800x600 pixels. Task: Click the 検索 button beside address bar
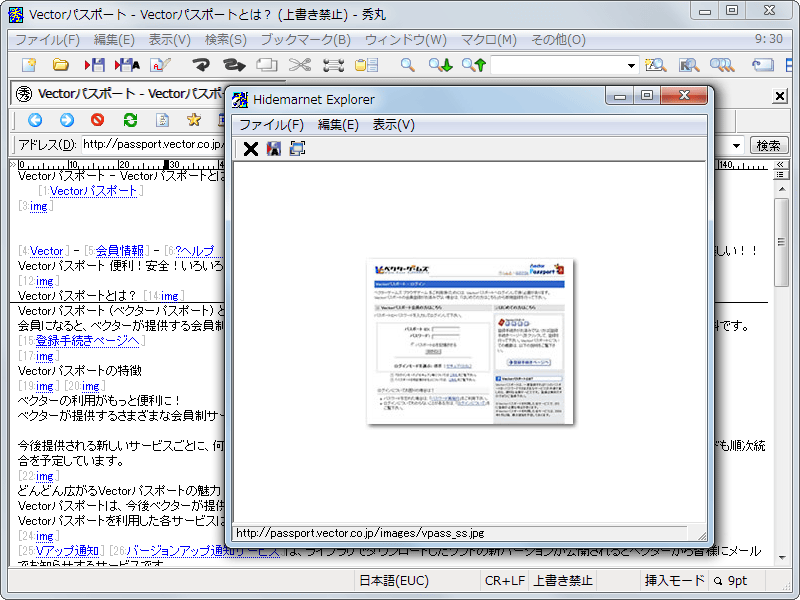point(768,145)
